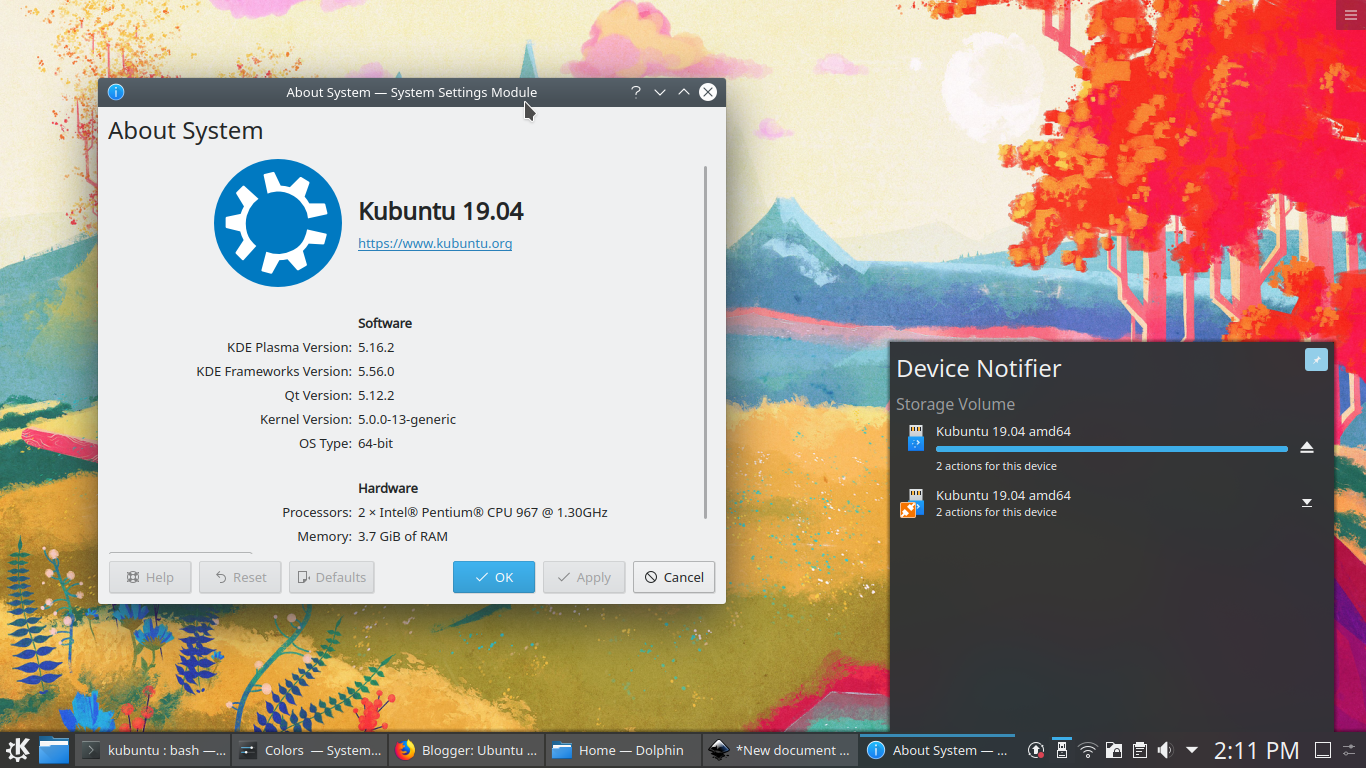This screenshot has width=1366, height=768.
Task: Select the About System taskbar entry
Action: (938, 750)
